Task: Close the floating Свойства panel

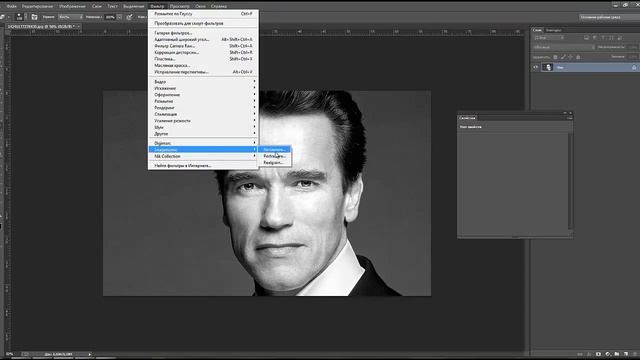Action: point(570,113)
